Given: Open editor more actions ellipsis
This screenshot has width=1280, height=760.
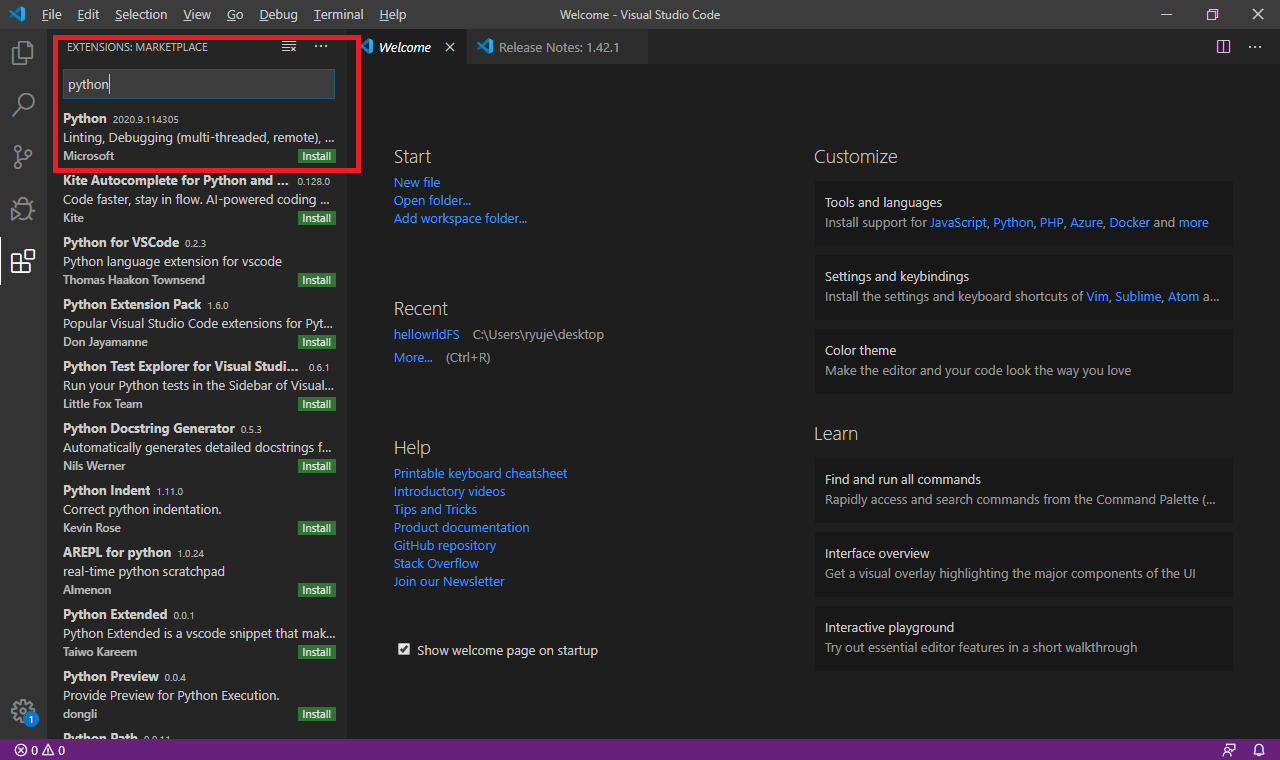Looking at the screenshot, I should [1255, 47].
